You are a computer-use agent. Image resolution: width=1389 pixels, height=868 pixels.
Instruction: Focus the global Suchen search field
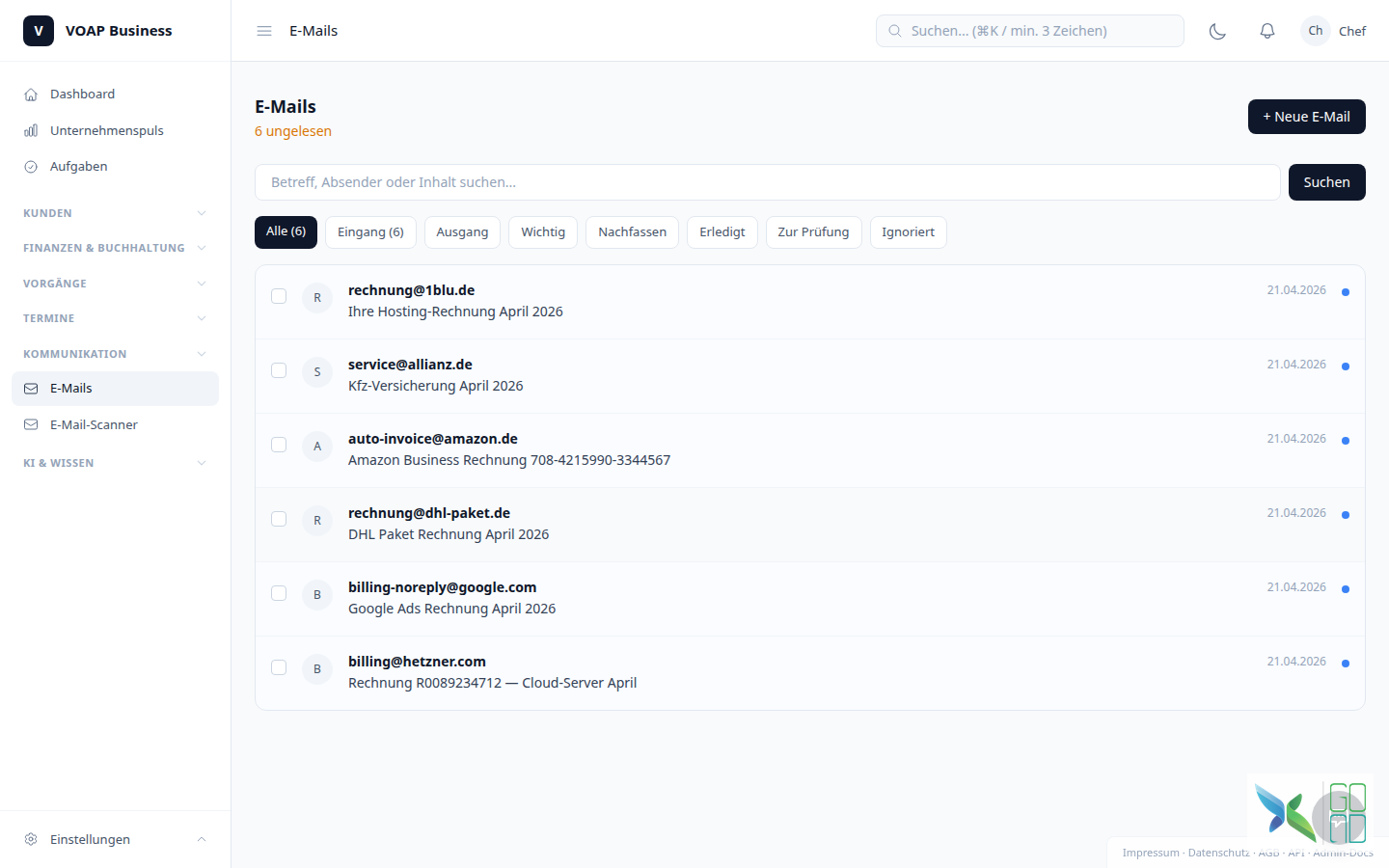click(x=1029, y=31)
